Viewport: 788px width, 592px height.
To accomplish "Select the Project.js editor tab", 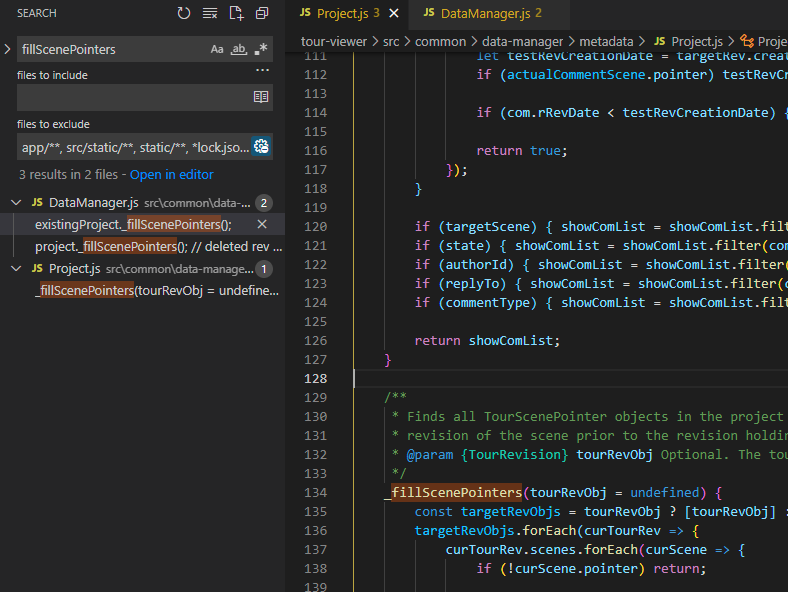I will [x=339, y=14].
